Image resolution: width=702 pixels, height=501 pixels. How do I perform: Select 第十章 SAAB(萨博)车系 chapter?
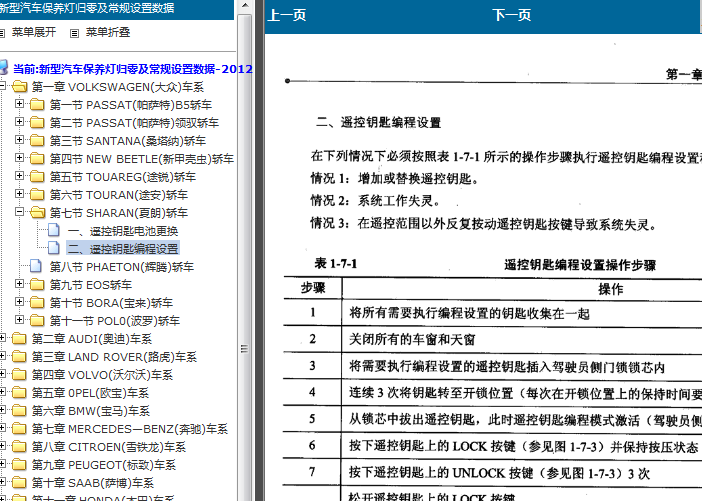(93, 483)
